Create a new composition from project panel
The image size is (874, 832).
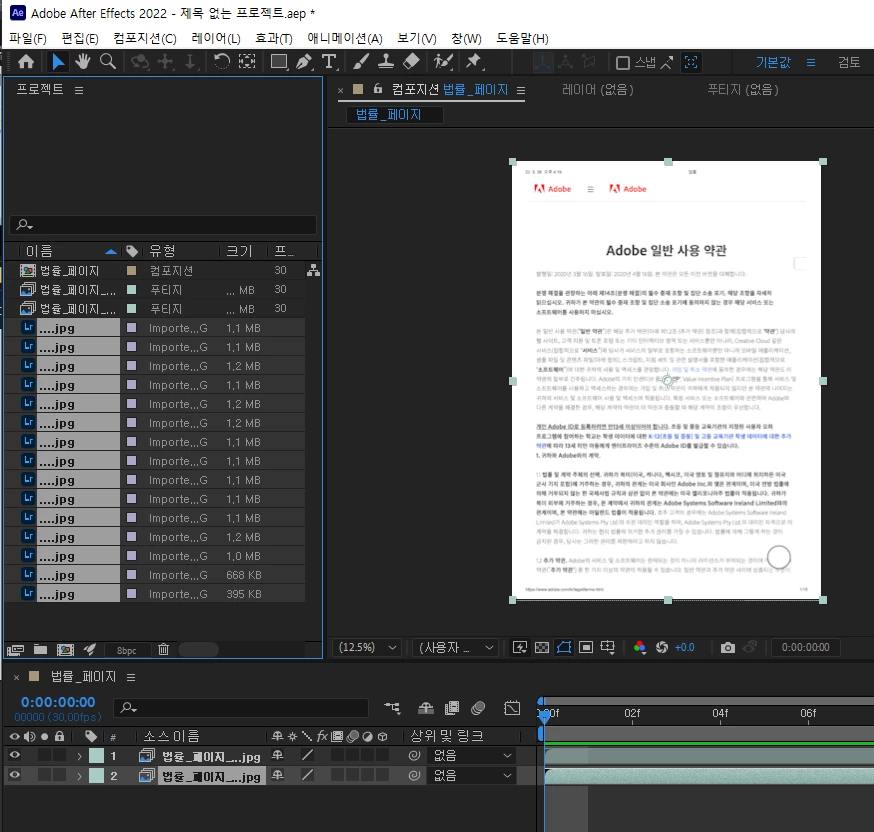[x=65, y=650]
